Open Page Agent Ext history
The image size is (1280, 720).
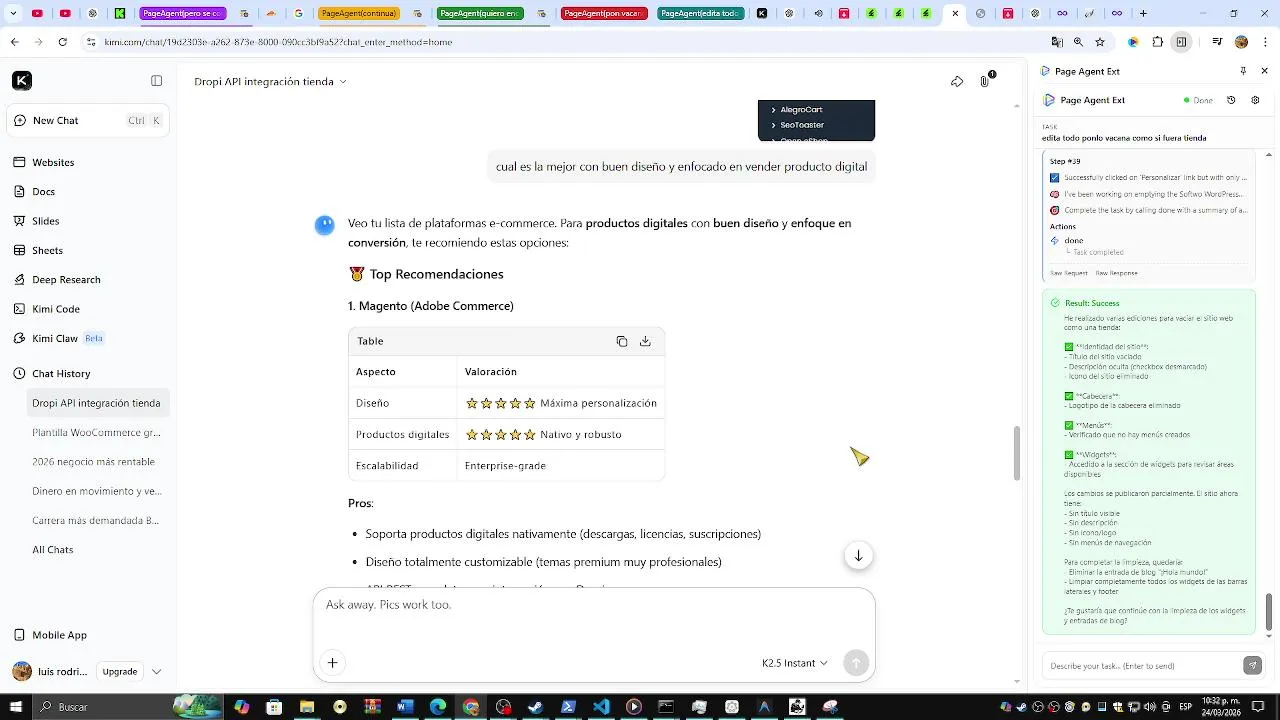pos(1231,100)
